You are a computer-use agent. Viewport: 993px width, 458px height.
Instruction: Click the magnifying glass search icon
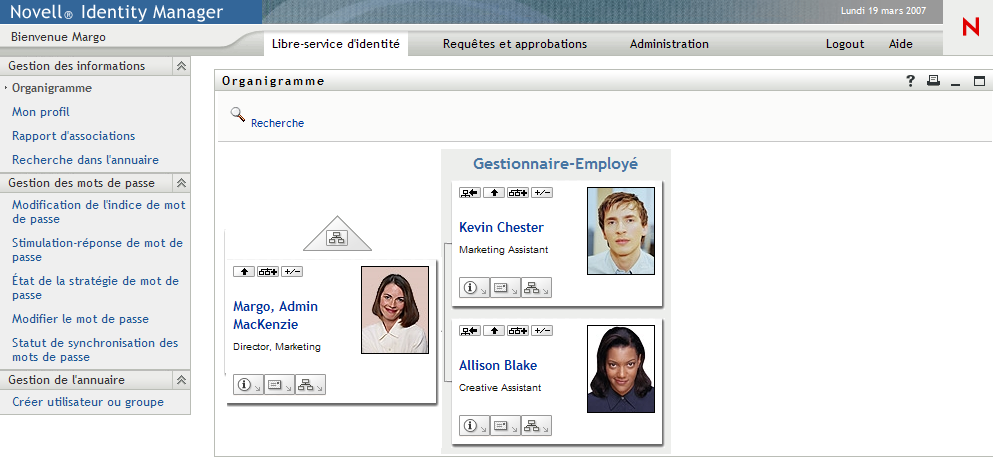point(238,114)
